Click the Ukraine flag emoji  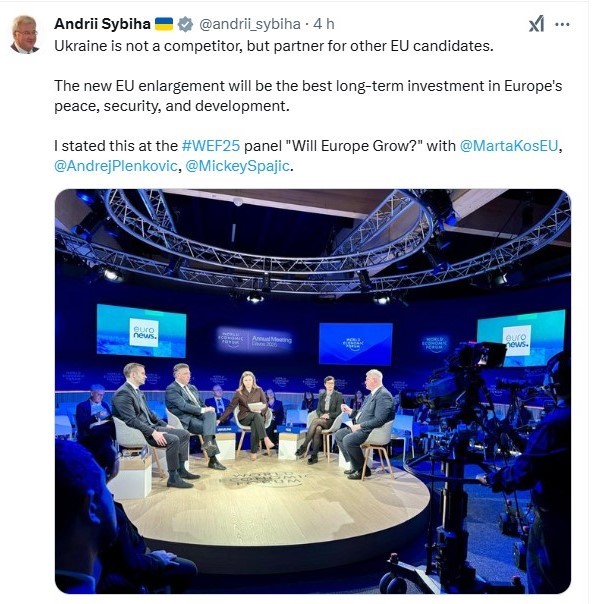click(x=164, y=24)
